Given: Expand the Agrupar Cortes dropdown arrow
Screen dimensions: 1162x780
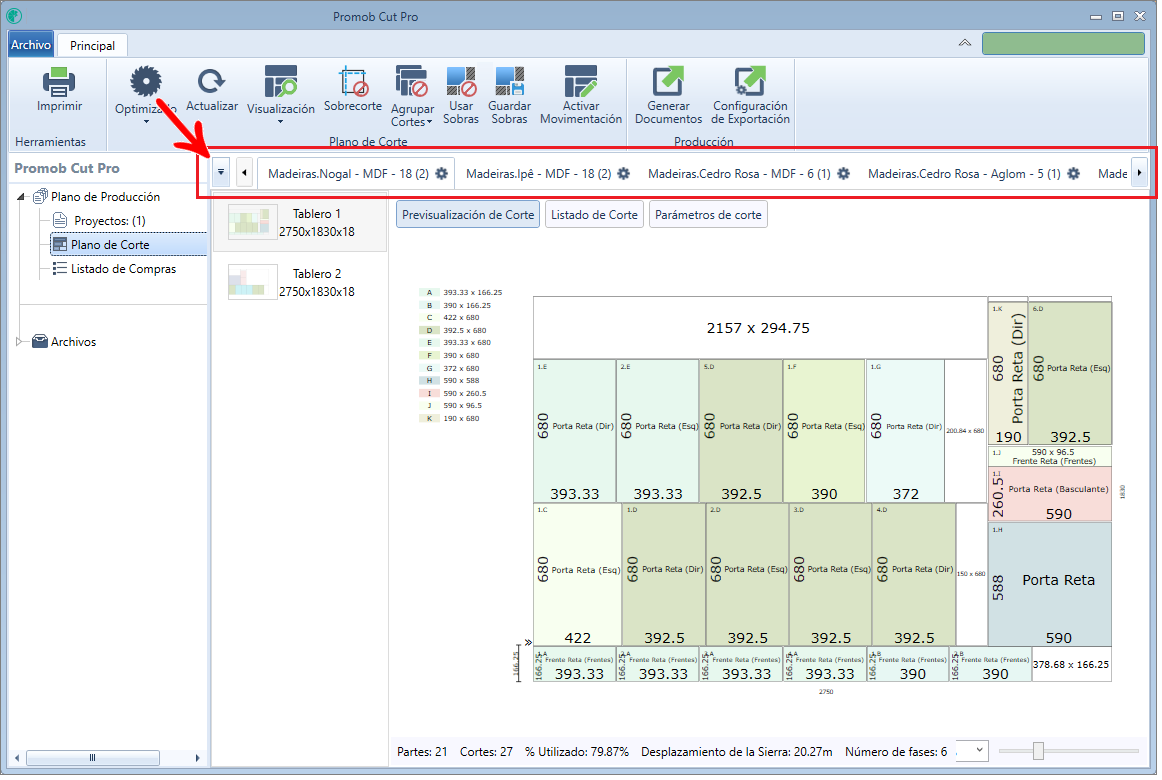Looking at the screenshot, I should 430,122.
